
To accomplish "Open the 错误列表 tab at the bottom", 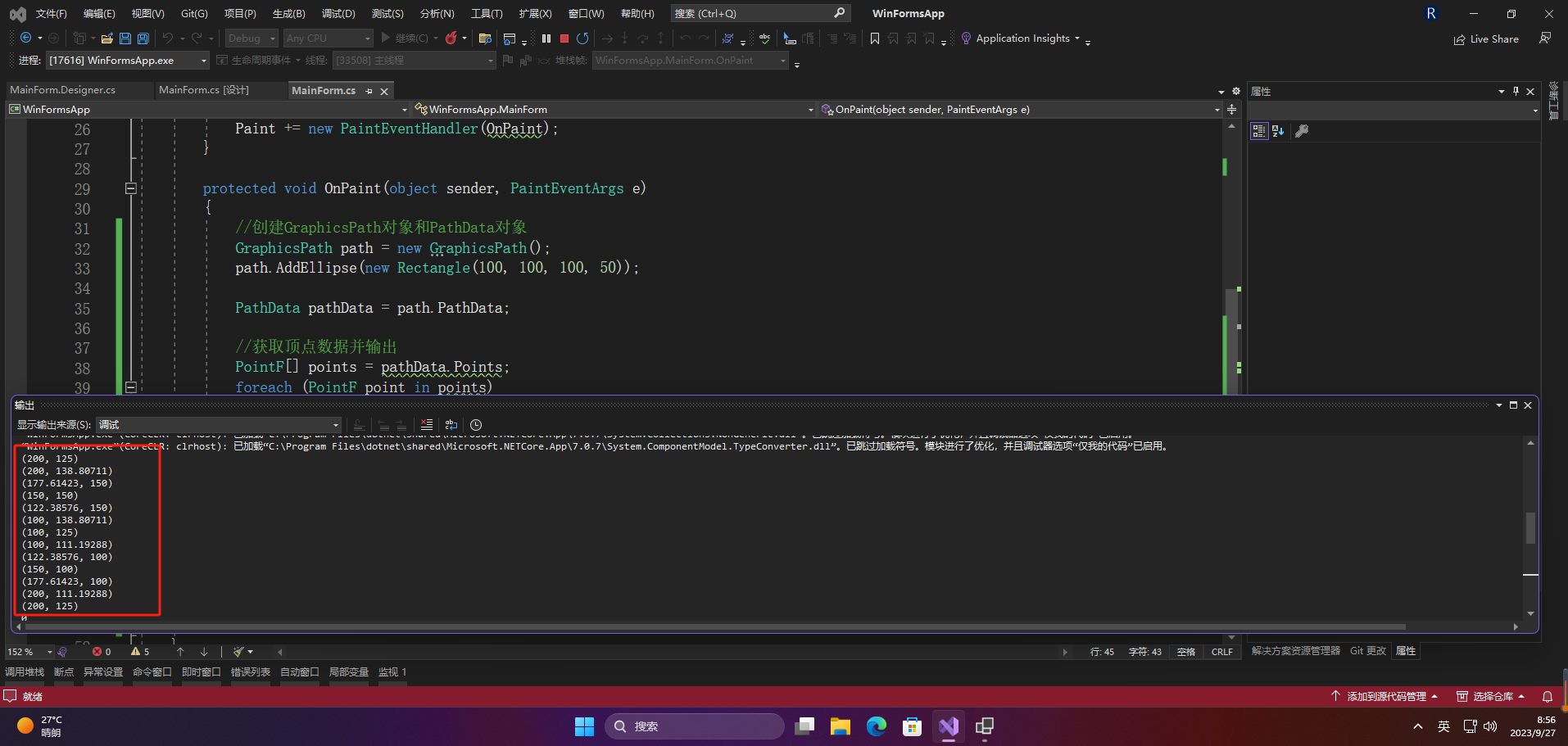I will 251,671.
